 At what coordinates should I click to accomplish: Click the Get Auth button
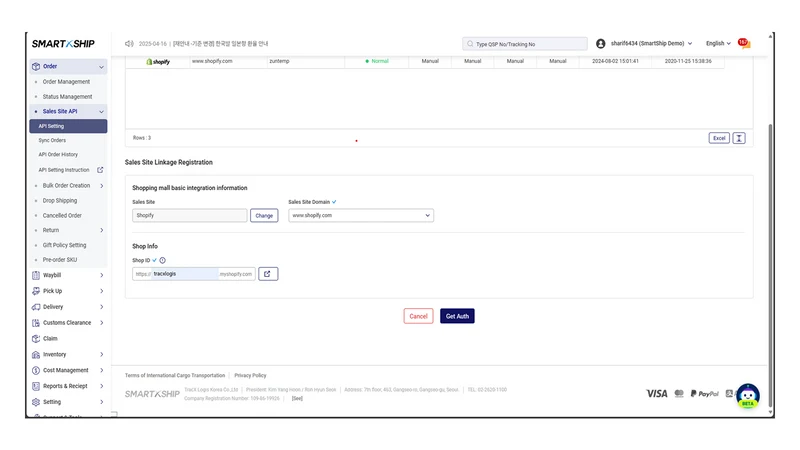[457, 316]
